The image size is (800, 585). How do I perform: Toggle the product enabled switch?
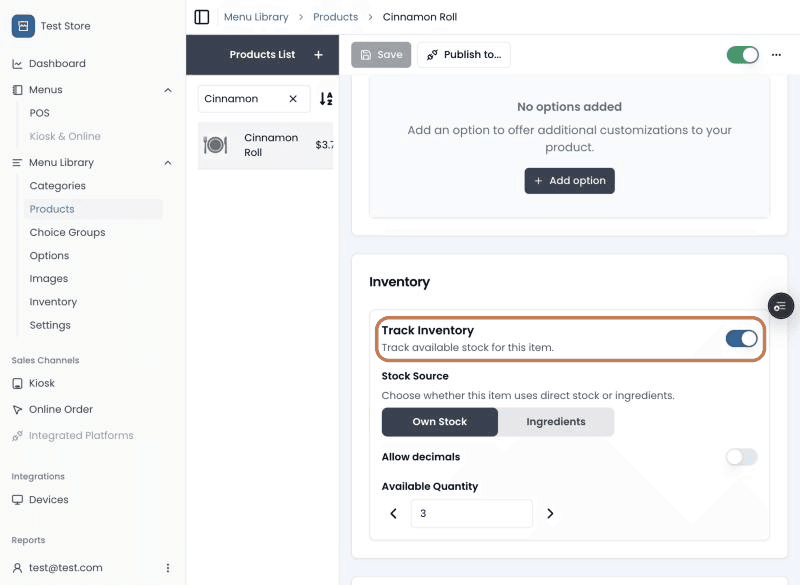(x=742, y=55)
